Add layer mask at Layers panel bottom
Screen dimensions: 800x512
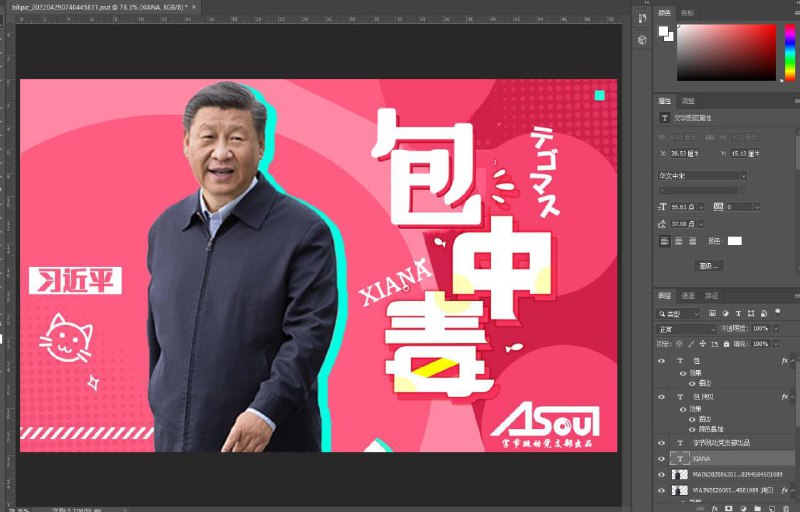pyautogui.click(x=729, y=508)
